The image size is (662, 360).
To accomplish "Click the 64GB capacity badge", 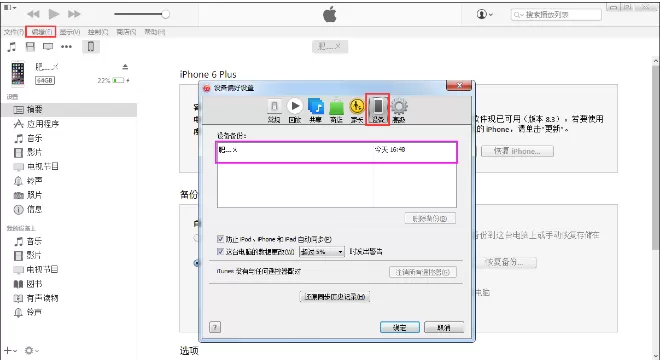I will click(45, 80).
